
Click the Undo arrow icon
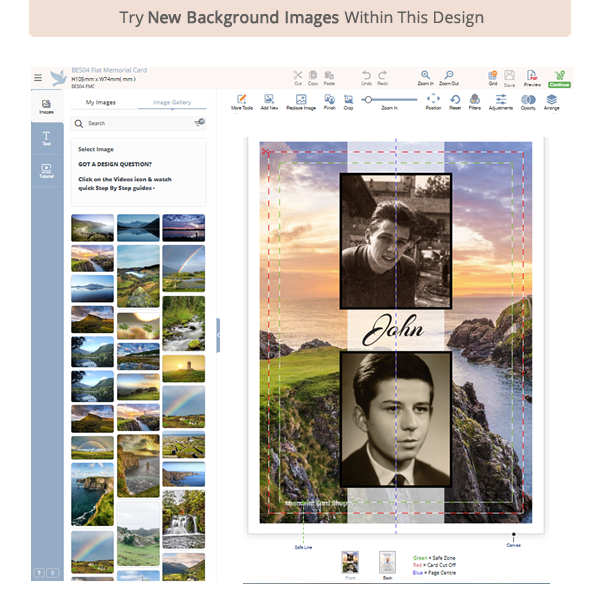click(x=366, y=76)
